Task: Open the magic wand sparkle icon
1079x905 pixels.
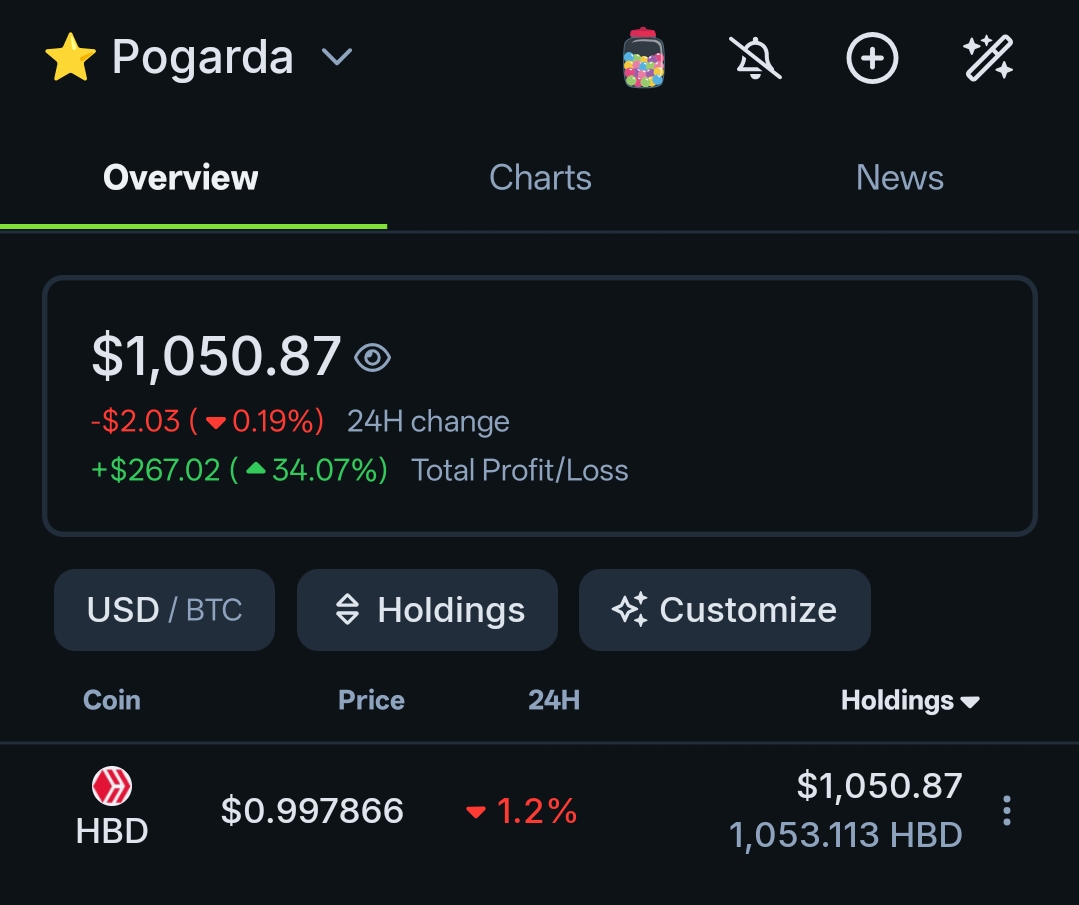Action: point(988,58)
